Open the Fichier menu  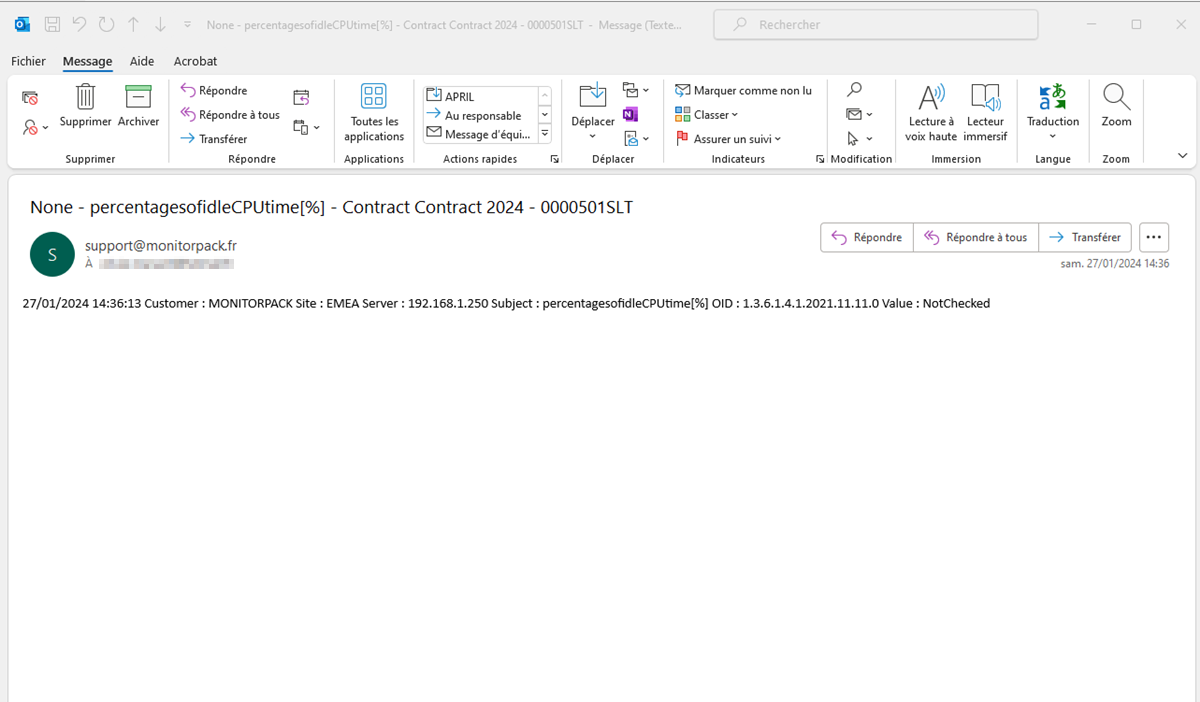[x=28, y=61]
